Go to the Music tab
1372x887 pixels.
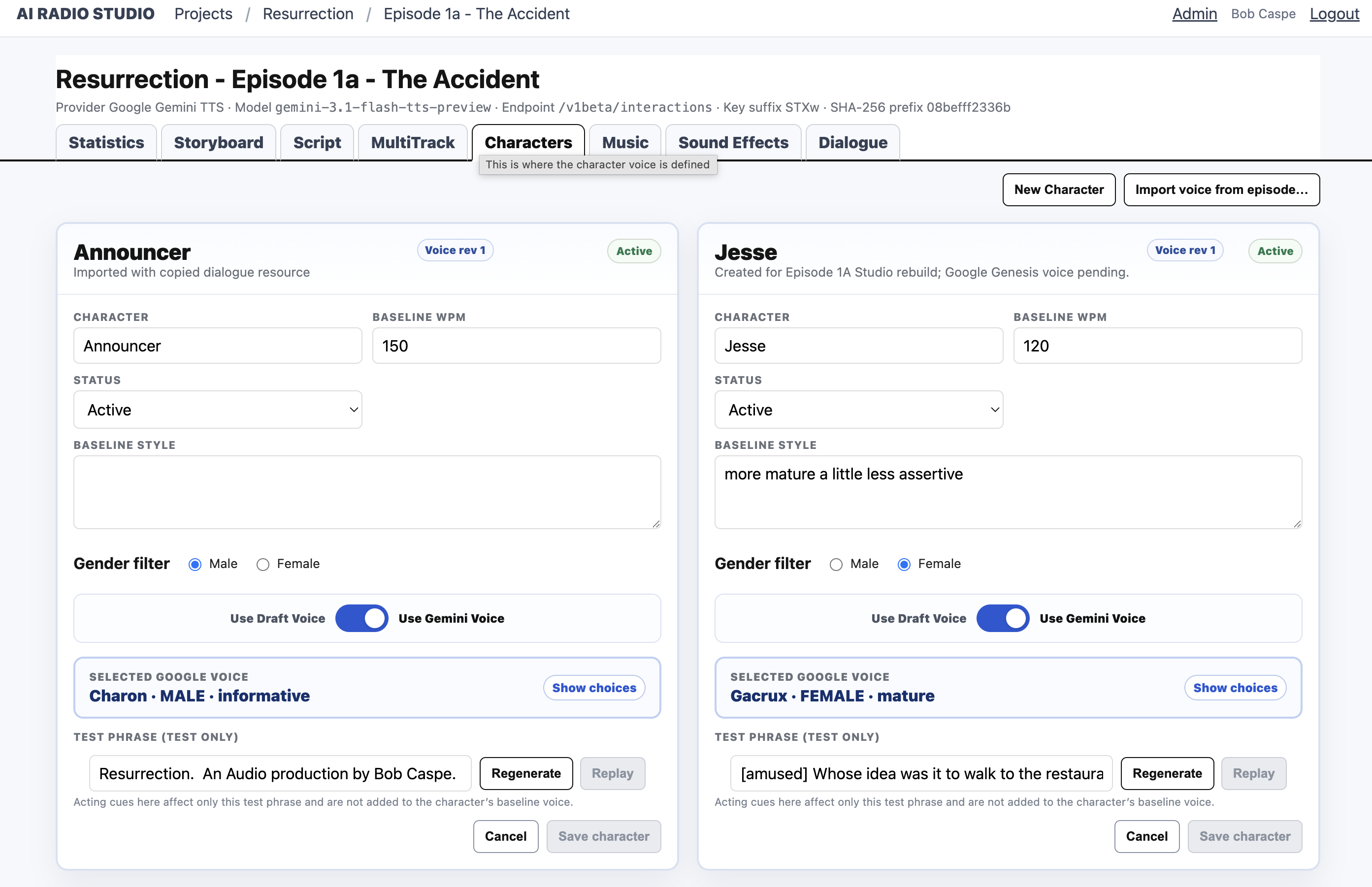click(x=625, y=142)
